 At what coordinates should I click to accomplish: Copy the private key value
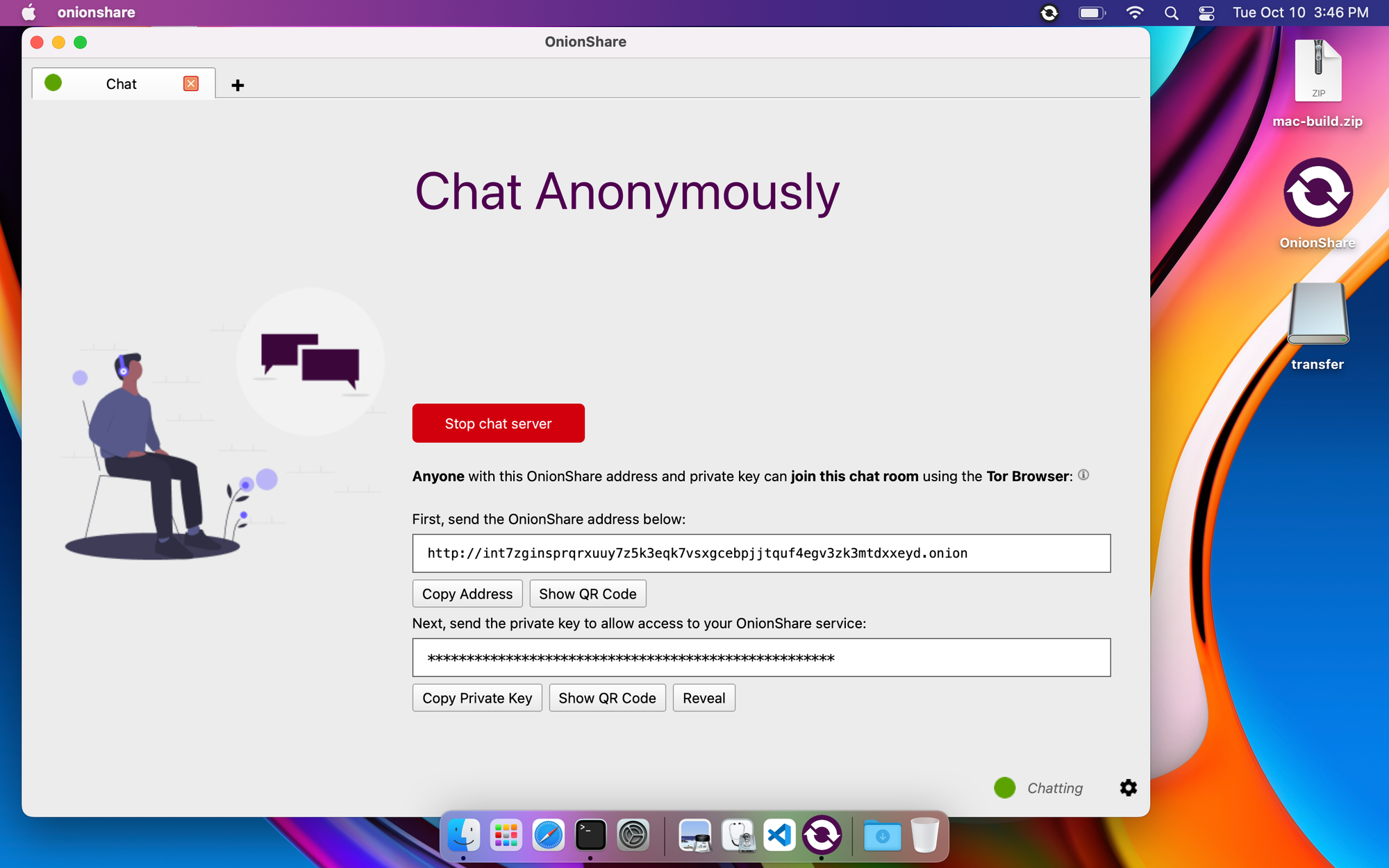click(477, 698)
